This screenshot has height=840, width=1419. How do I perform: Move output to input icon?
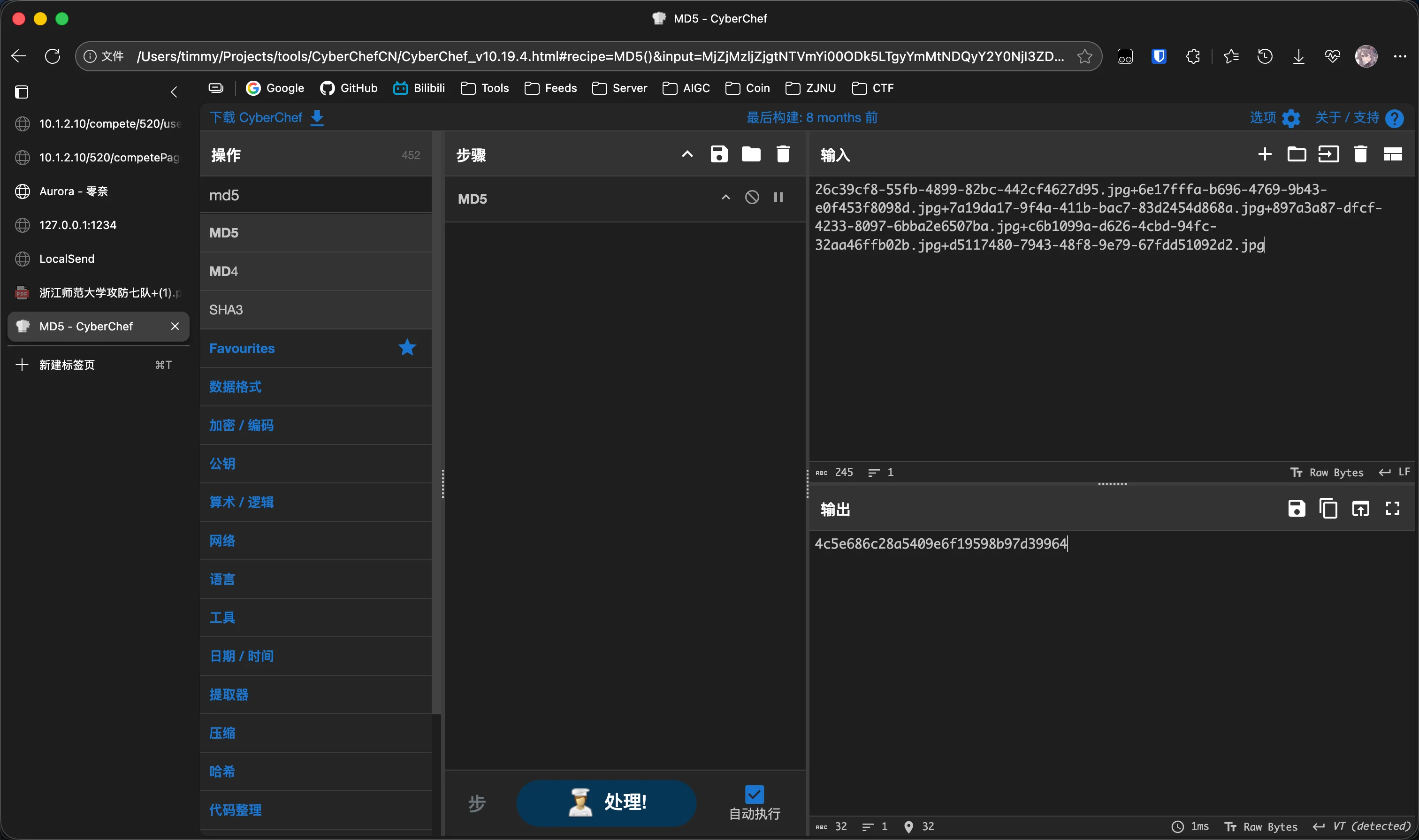[x=1360, y=508]
